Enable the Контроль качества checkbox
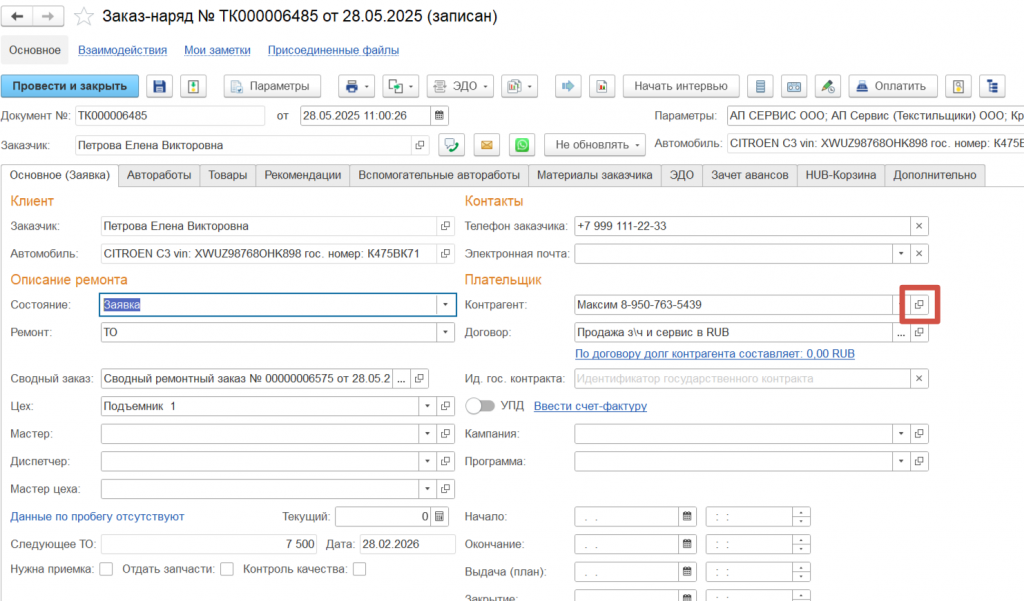Viewport: 1024px width, 601px height. pos(359,569)
